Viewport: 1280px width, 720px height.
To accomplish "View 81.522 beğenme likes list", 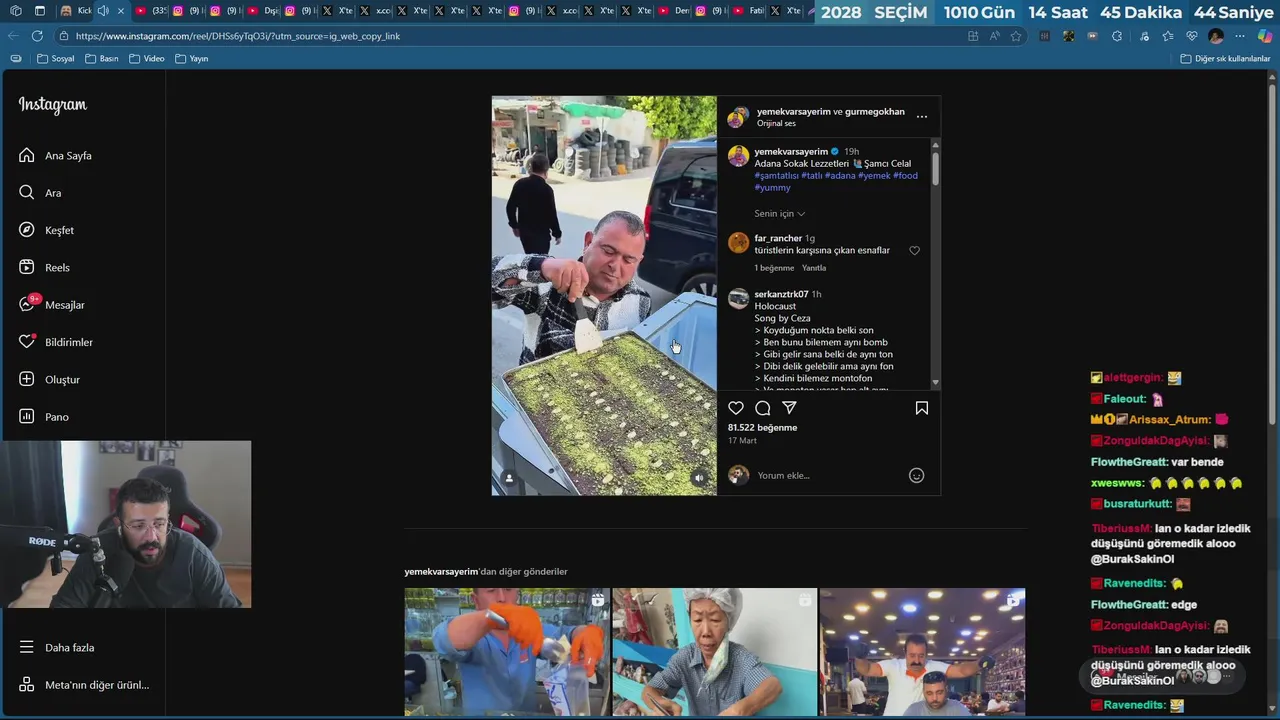I will 762,428.
